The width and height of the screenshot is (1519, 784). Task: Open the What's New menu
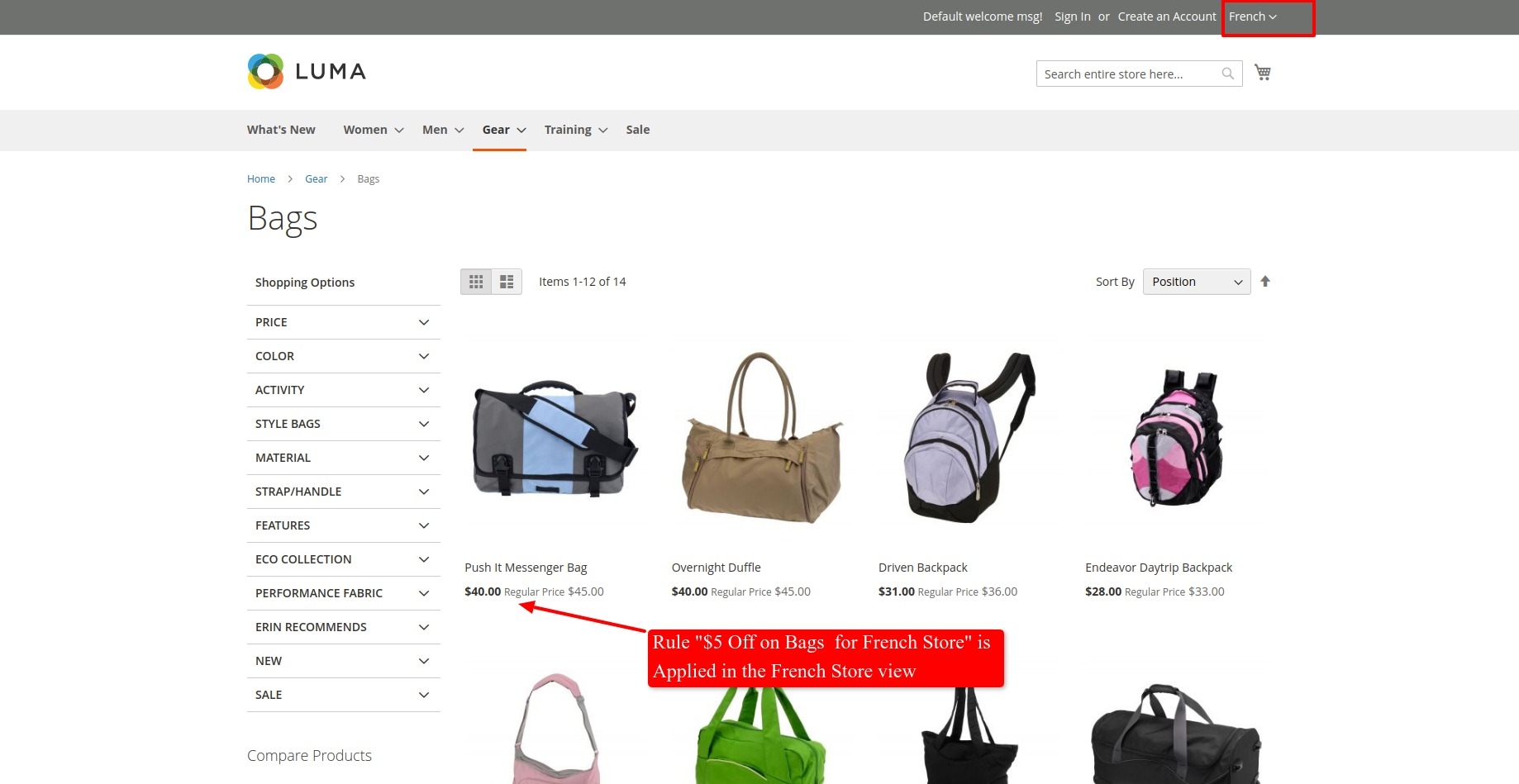click(x=281, y=130)
